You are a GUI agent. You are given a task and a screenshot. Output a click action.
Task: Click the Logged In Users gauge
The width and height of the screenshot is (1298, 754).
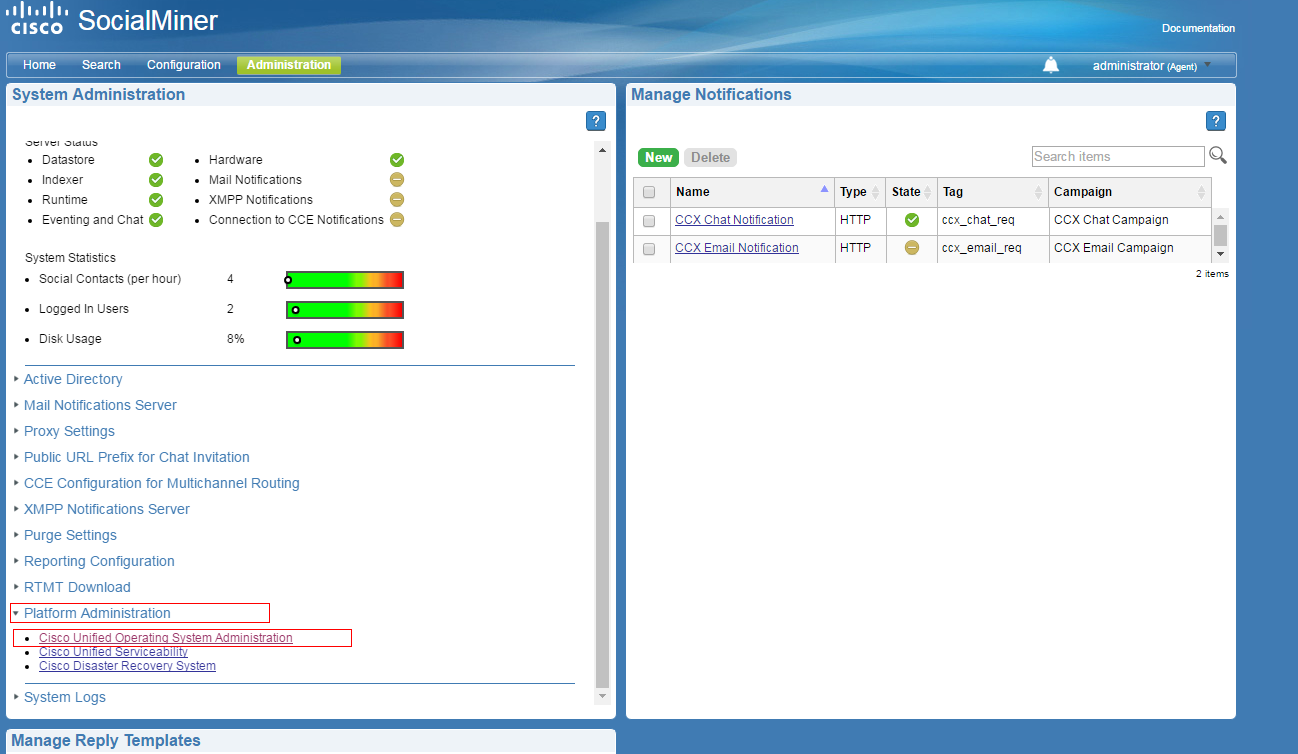click(344, 310)
